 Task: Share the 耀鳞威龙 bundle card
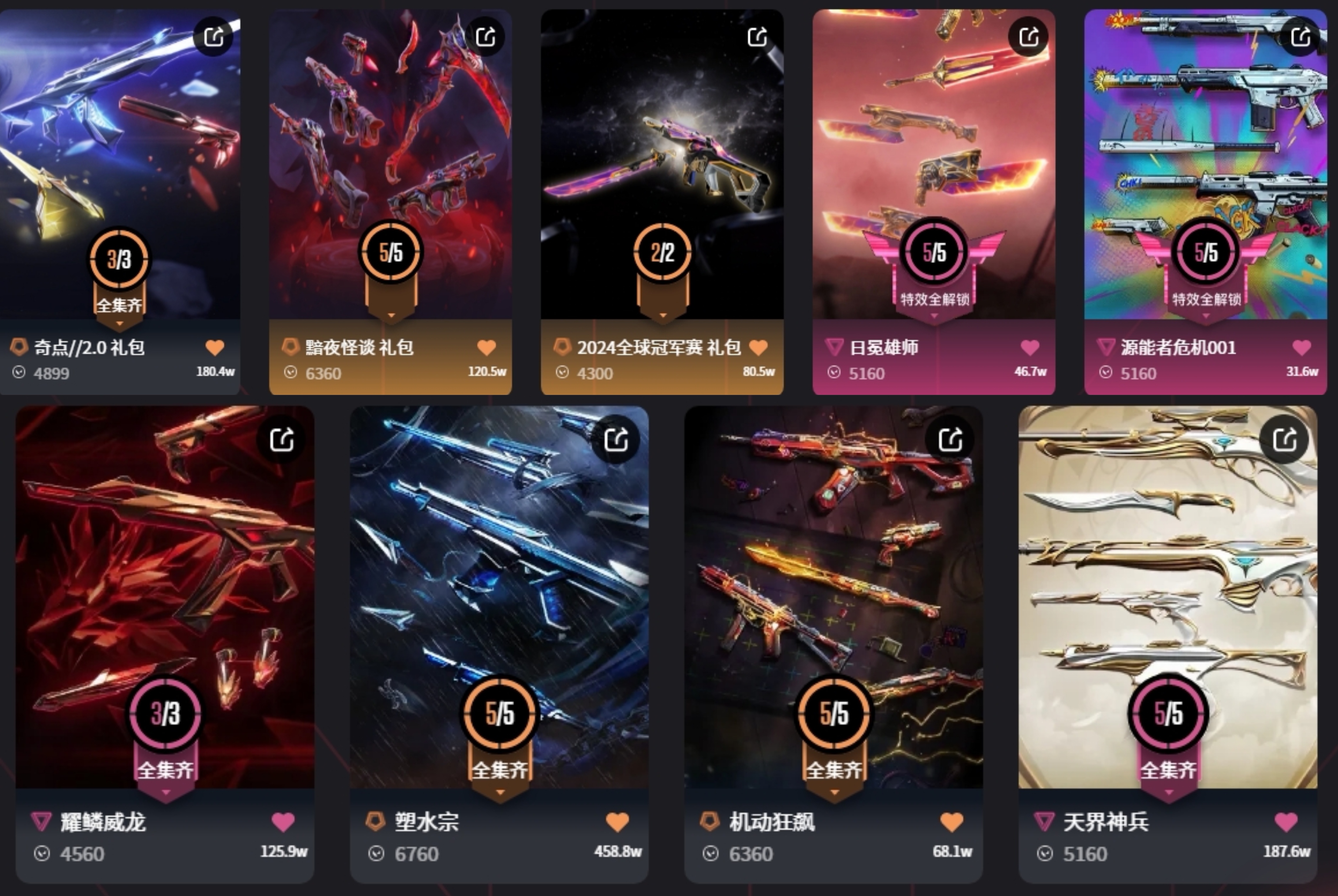tap(282, 439)
